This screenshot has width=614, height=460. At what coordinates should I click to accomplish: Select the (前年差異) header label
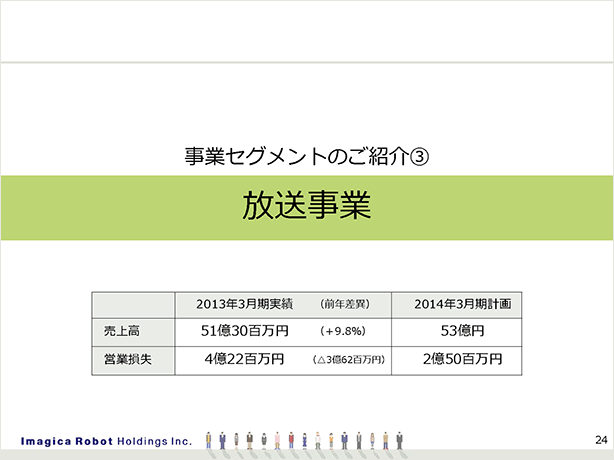point(345,304)
